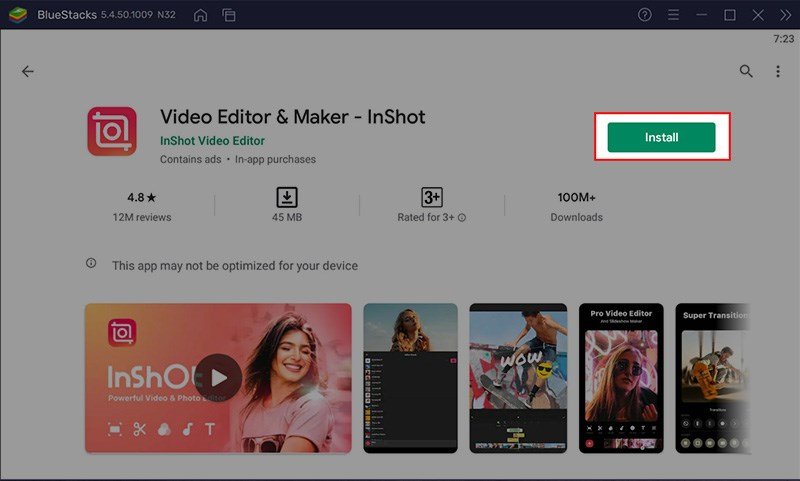Image resolution: width=800 pixels, height=481 pixels.
Task: Open the Play Store search icon
Action: pyautogui.click(x=746, y=71)
